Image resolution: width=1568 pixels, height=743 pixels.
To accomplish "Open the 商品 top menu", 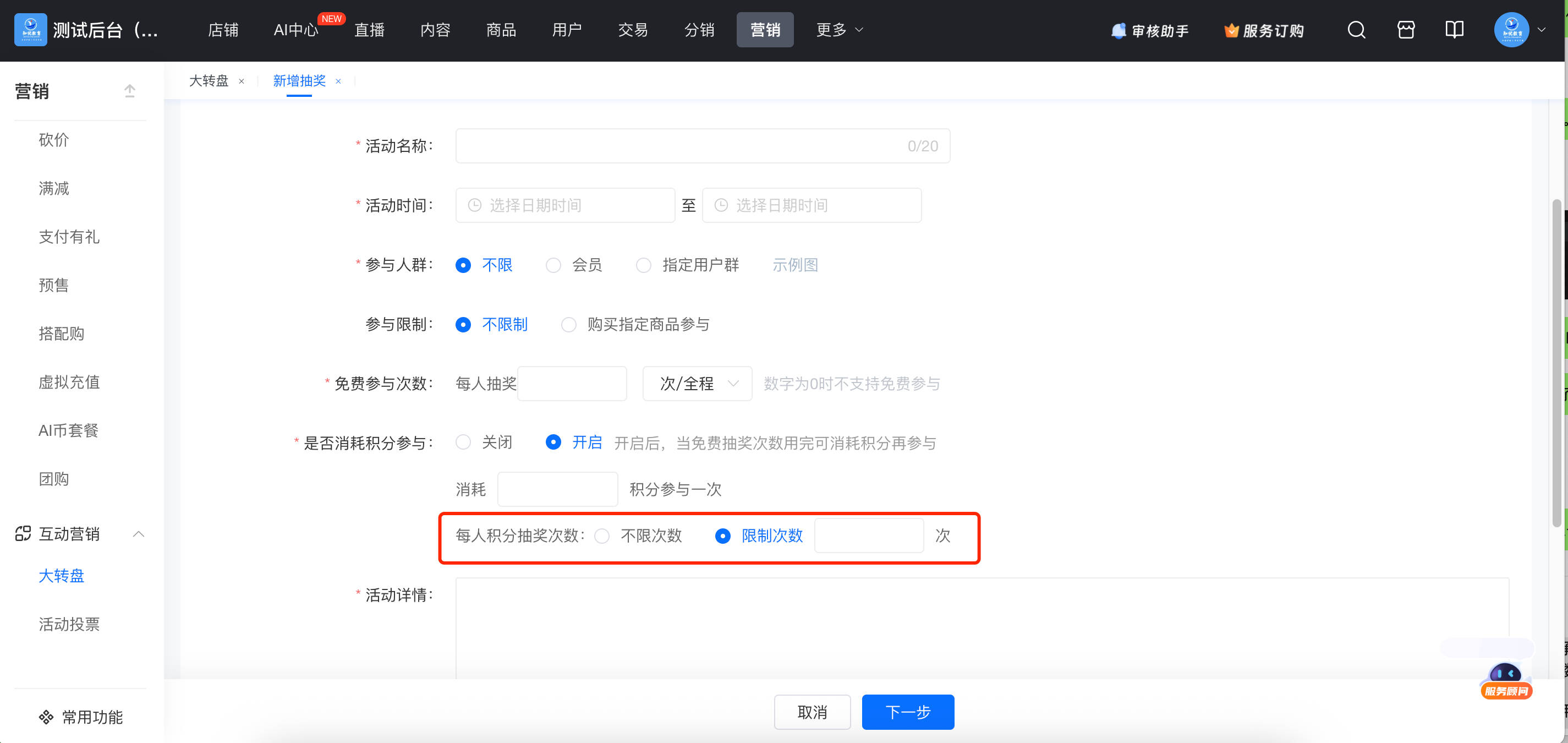I will tap(501, 29).
